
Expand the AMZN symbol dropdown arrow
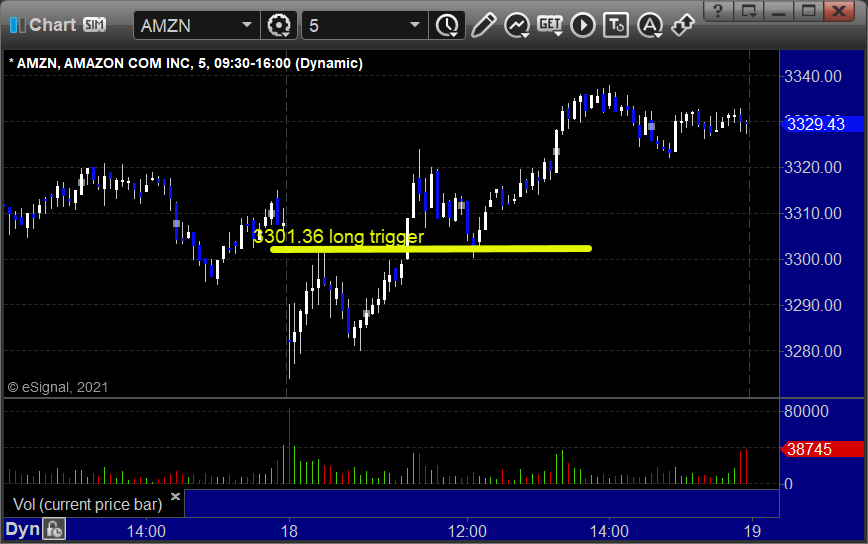(247, 25)
